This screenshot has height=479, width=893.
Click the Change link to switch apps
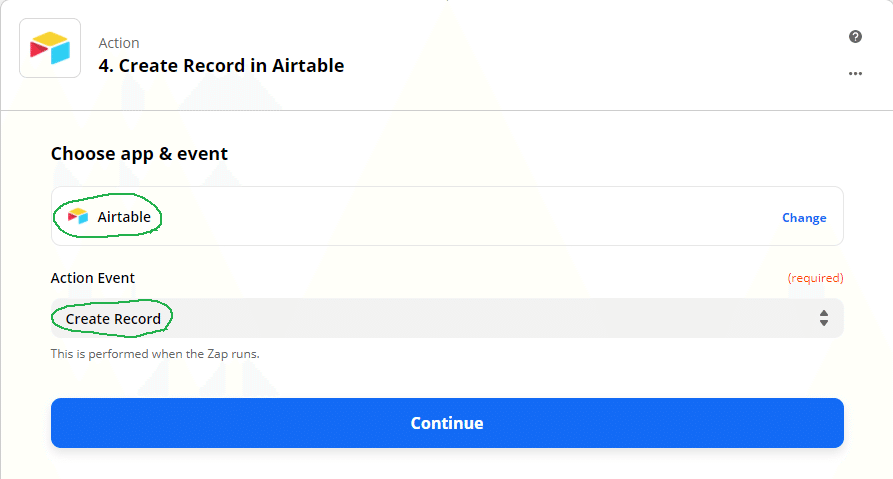(x=804, y=217)
